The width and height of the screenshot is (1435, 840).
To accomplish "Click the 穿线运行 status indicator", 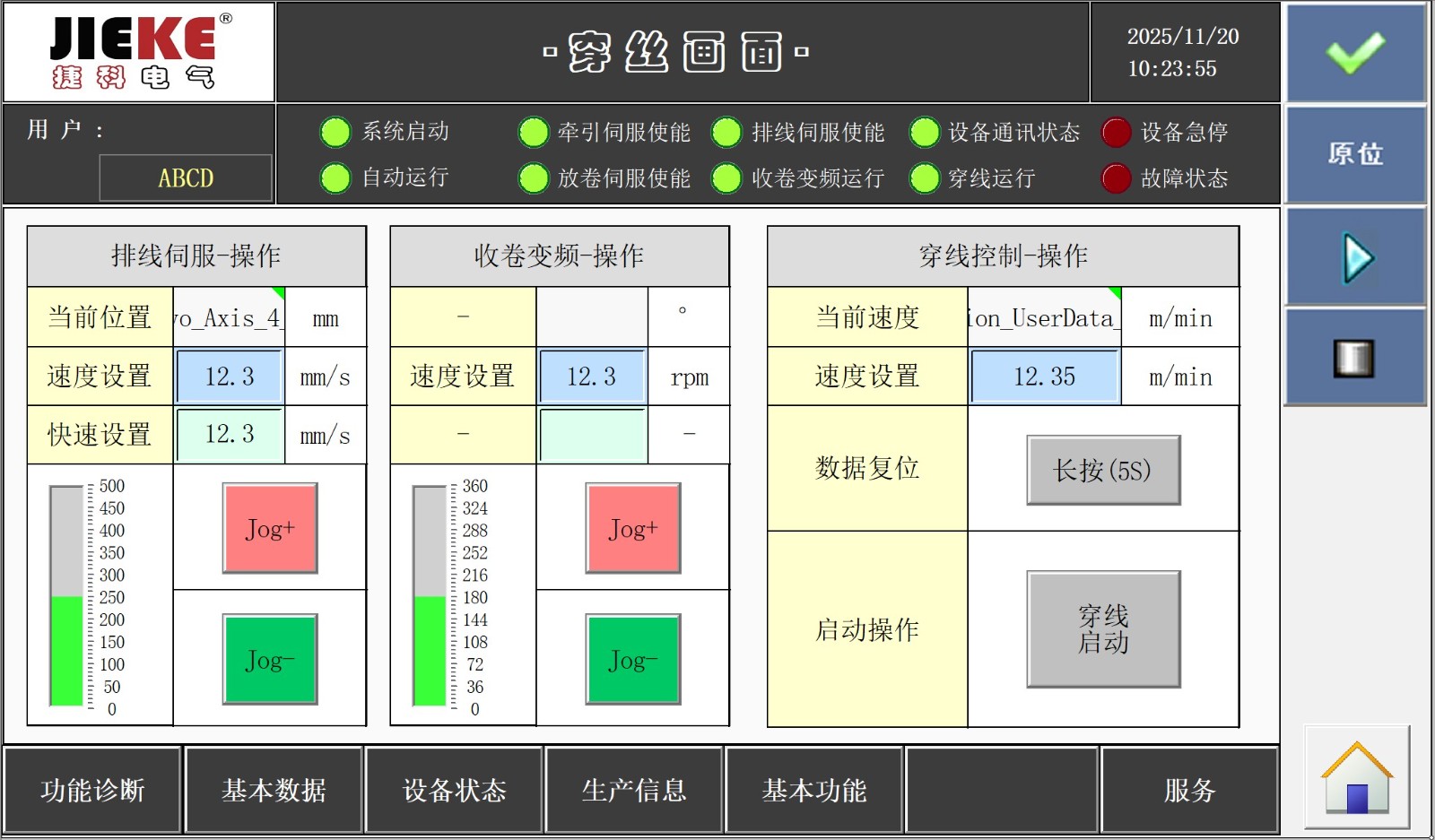I will pyautogui.click(x=924, y=178).
